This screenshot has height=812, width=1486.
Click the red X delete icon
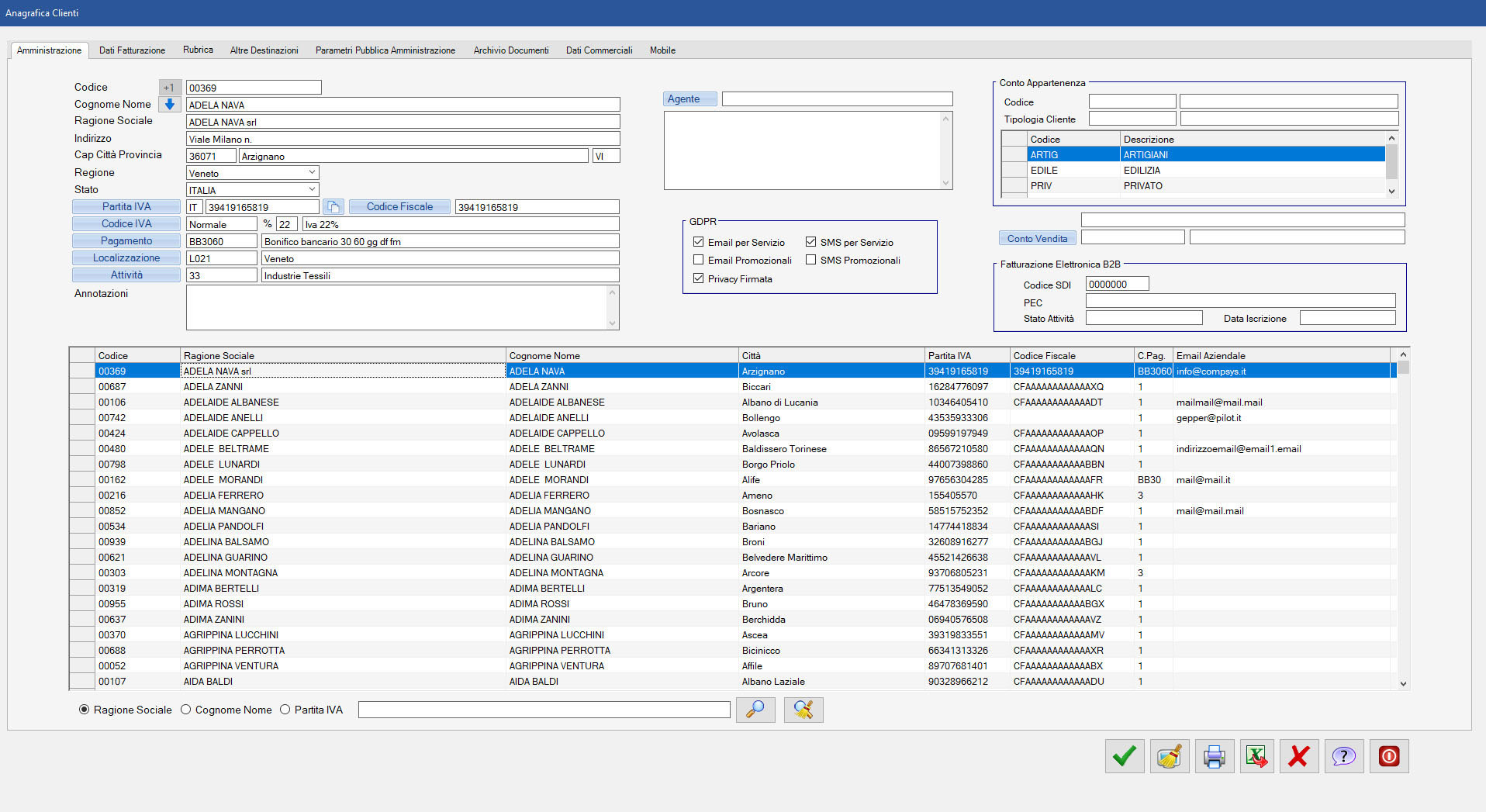point(1299,756)
